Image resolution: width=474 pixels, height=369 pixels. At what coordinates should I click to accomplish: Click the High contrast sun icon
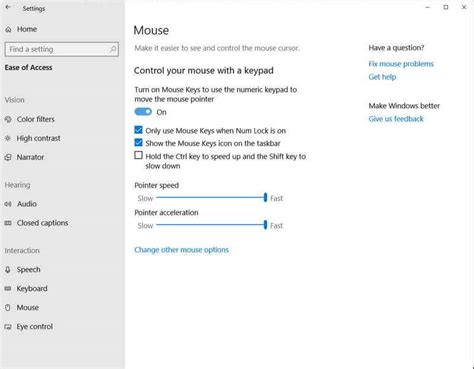pos(8,138)
